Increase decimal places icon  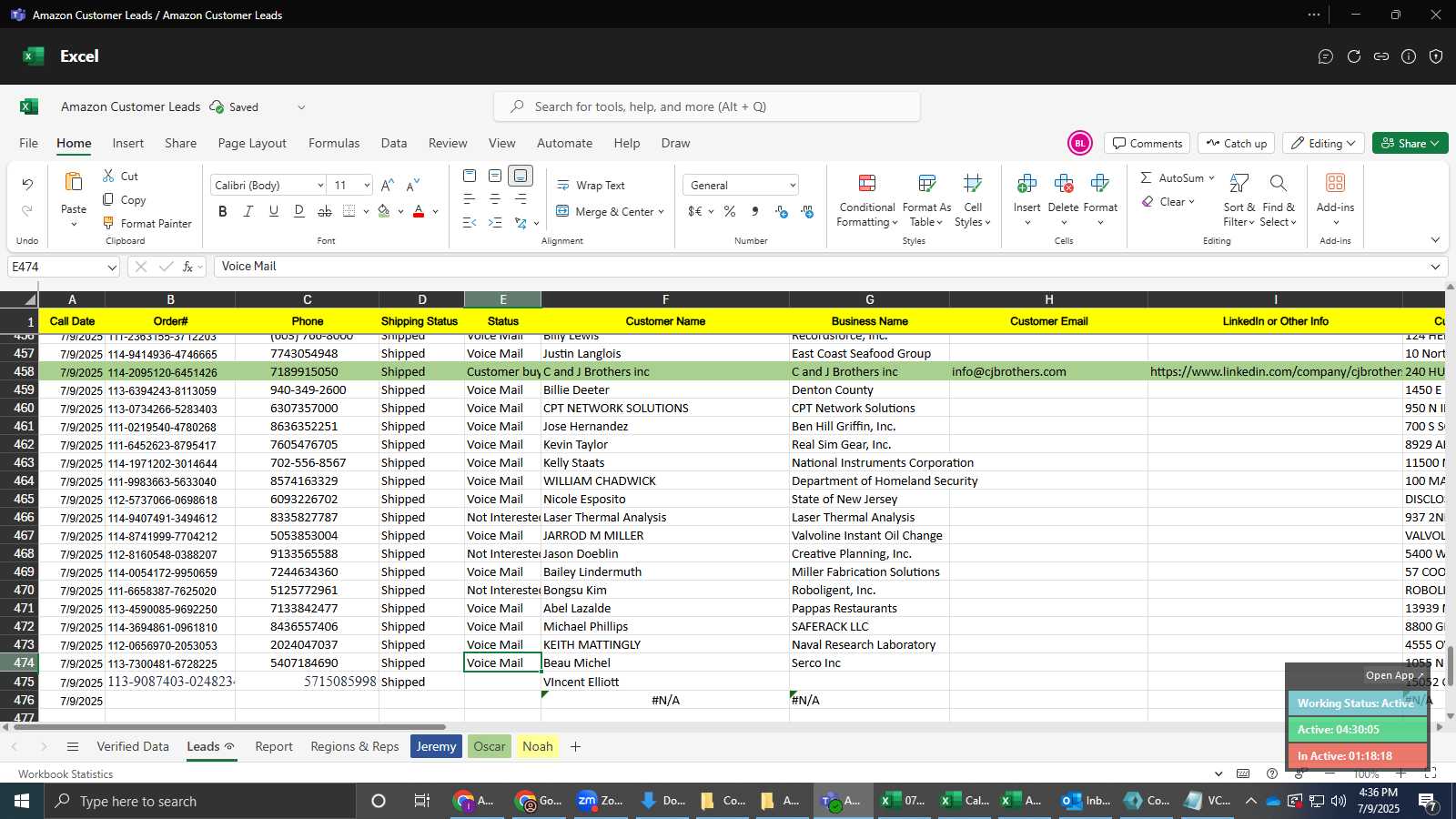(x=782, y=211)
